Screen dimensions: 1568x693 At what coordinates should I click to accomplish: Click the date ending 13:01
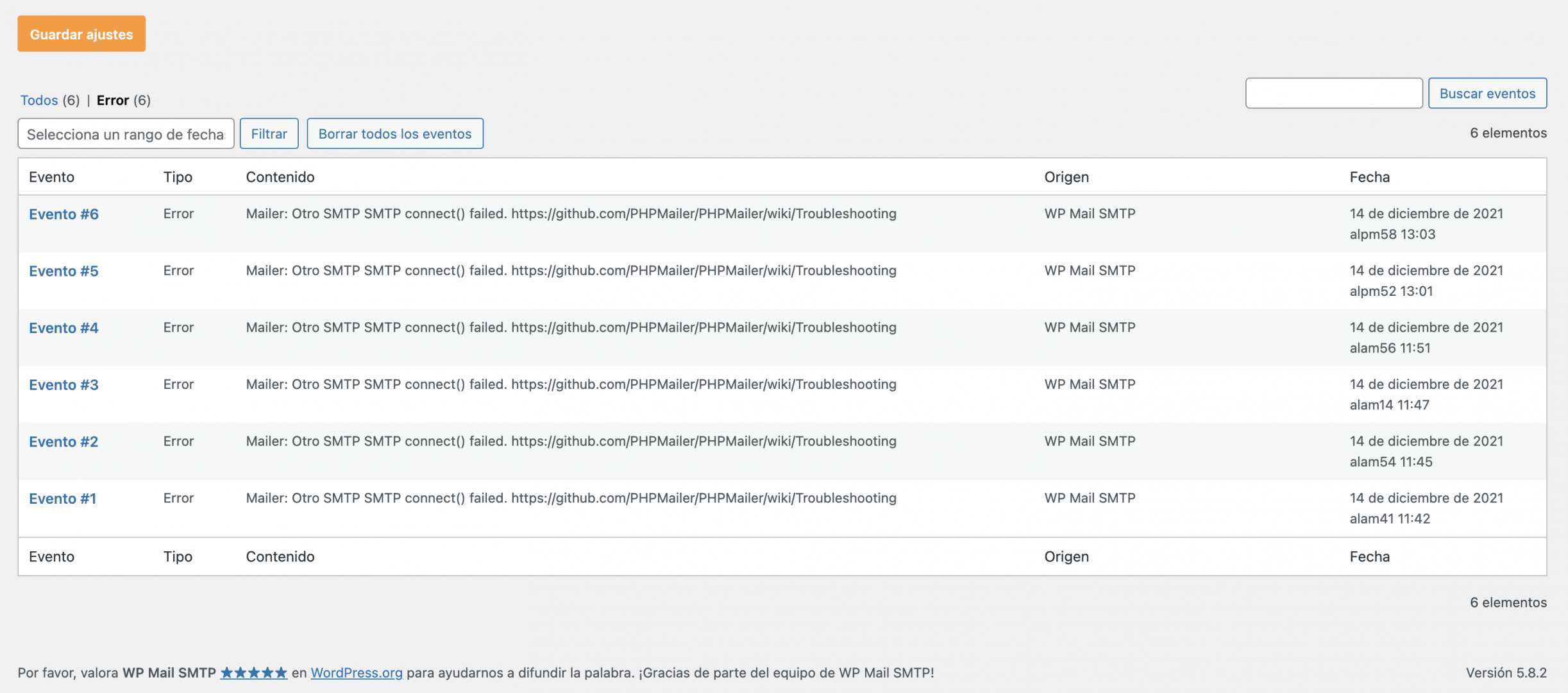tap(1426, 280)
